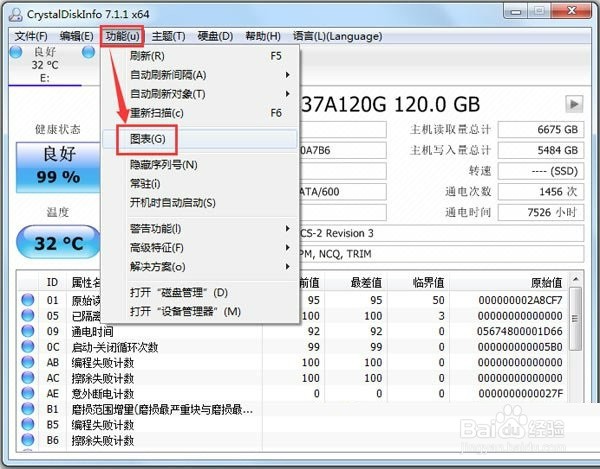Screen dimensions: 600x469
Task: Expand the 自动刷新对象(T) submenu
Action: tap(200, 94)
